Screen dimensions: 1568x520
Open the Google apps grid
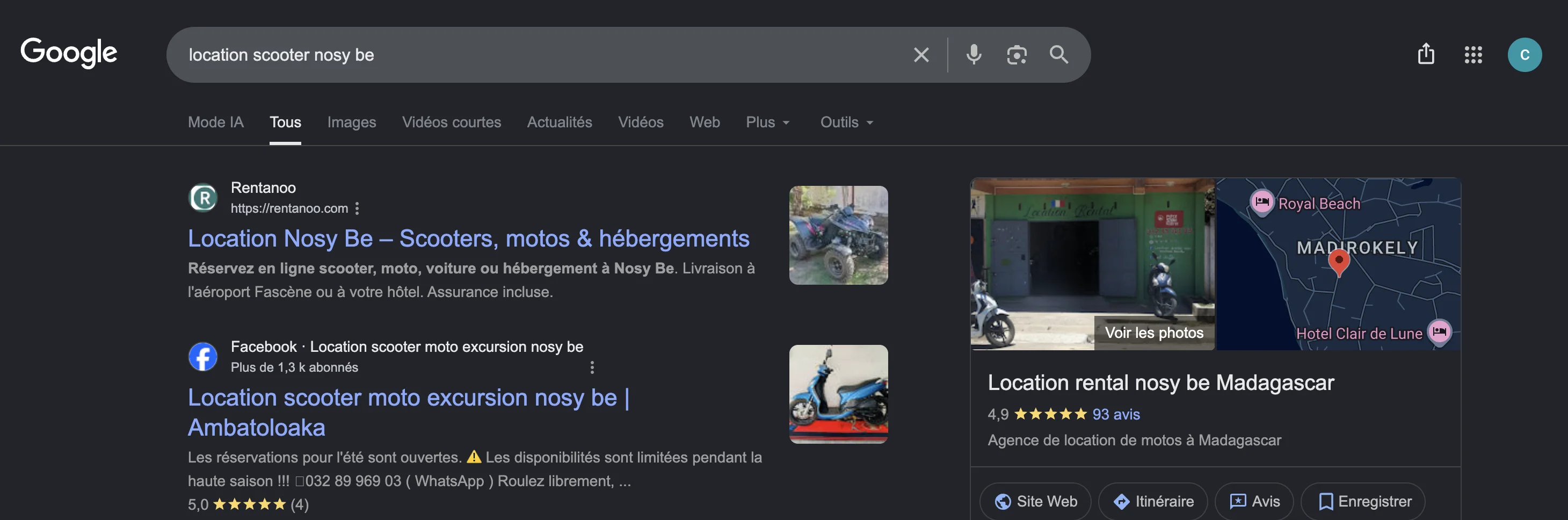click(1472, 55)
